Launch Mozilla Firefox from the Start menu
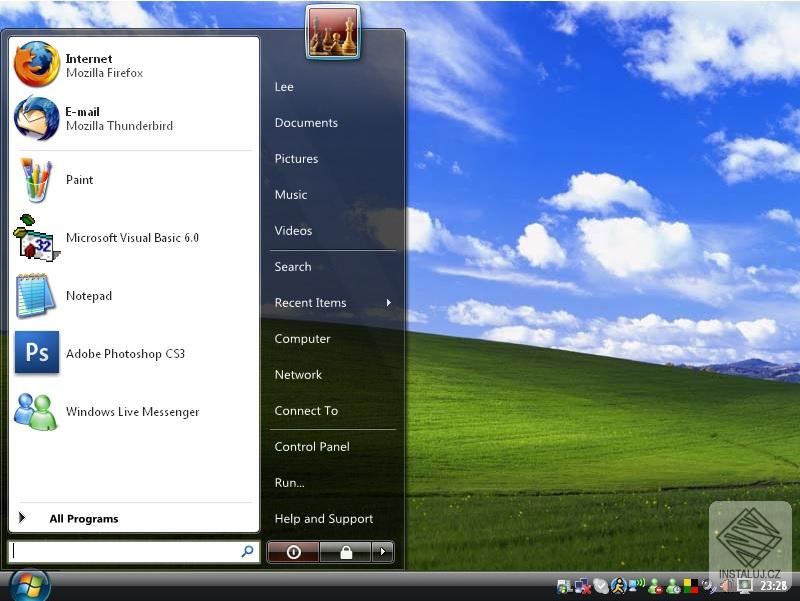 (x=37, y=64)
